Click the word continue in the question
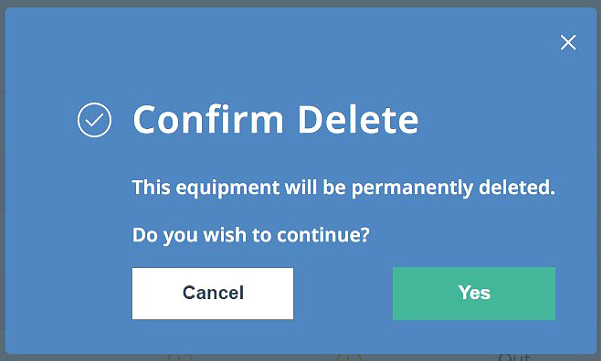Image resolution: width=601 pixels, height=361 pixels. 323,235
